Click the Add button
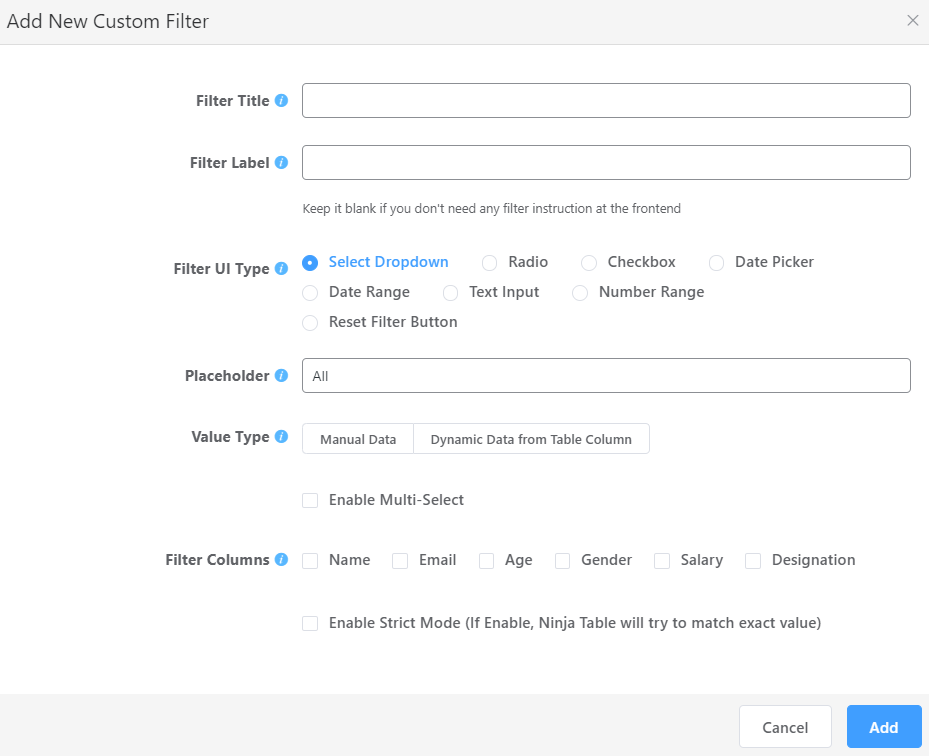Image resolution: width=929 pixels, height=756 pixels. (883, 727)
